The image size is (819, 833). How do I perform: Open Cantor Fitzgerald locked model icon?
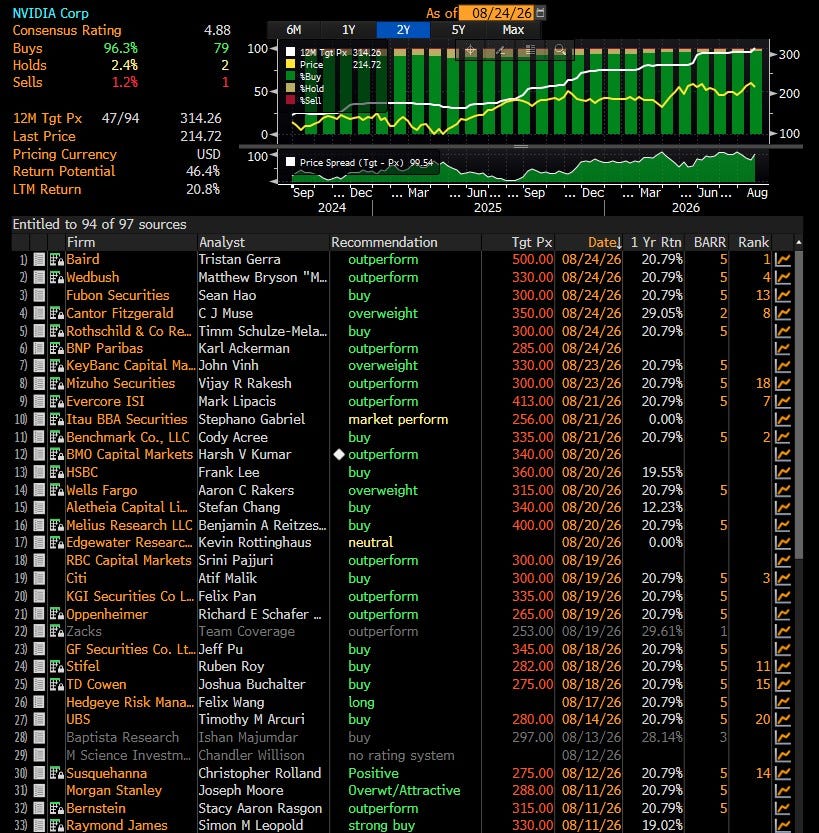56,313
